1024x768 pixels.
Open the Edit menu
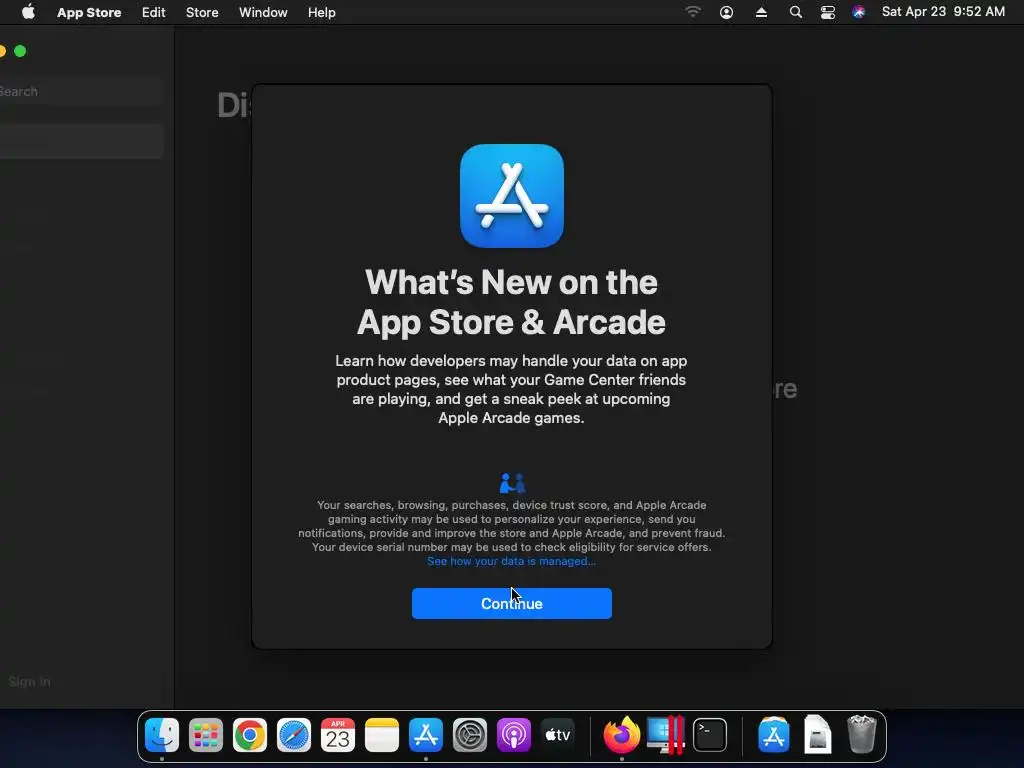pos(153,12)
